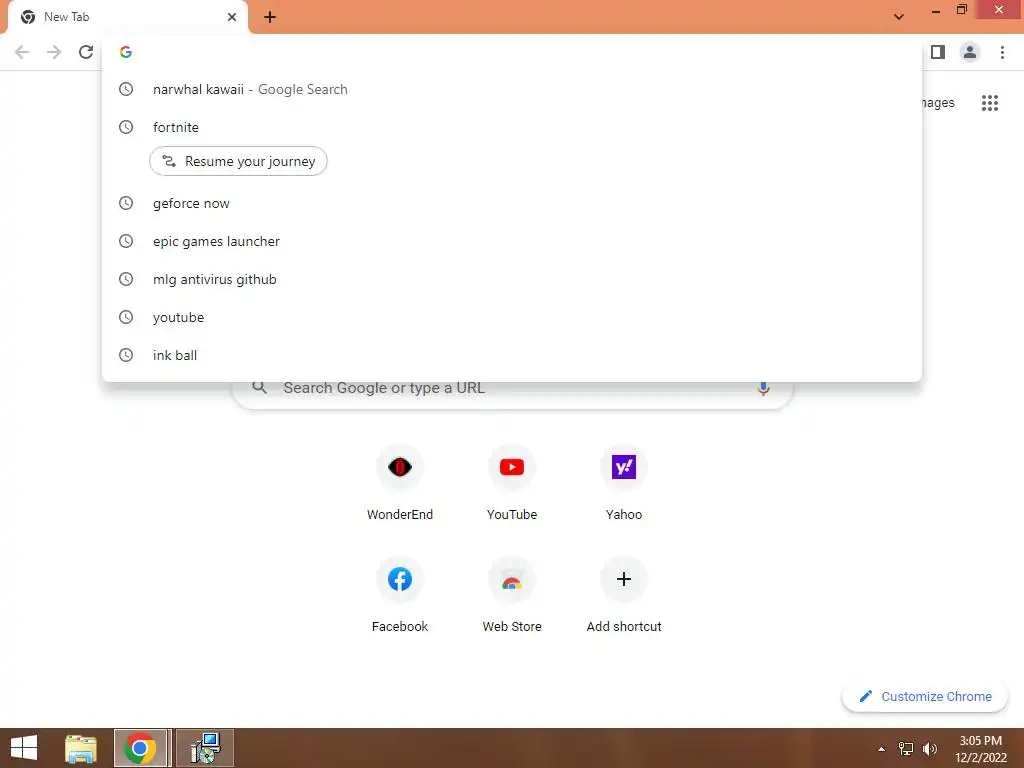
Task: Open a new tab with plus button
Action: (x=270, y=17)
